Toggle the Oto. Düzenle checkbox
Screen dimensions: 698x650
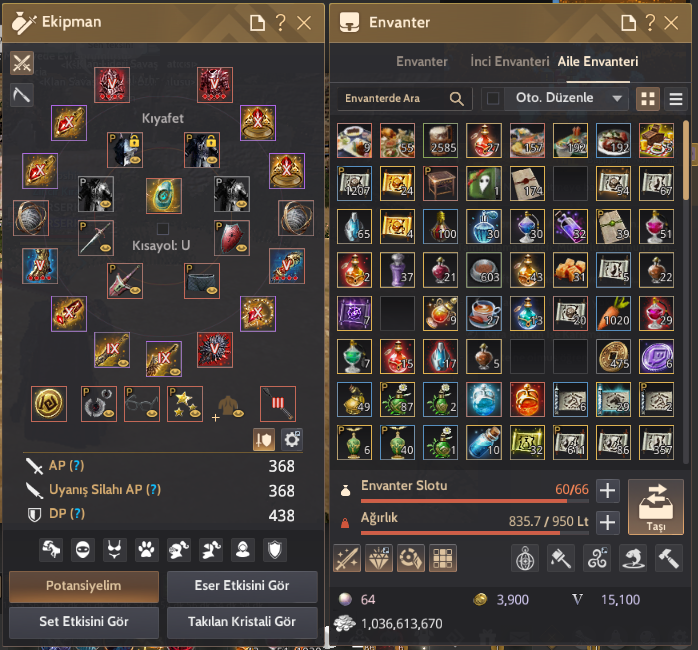(x=493, y=98)
